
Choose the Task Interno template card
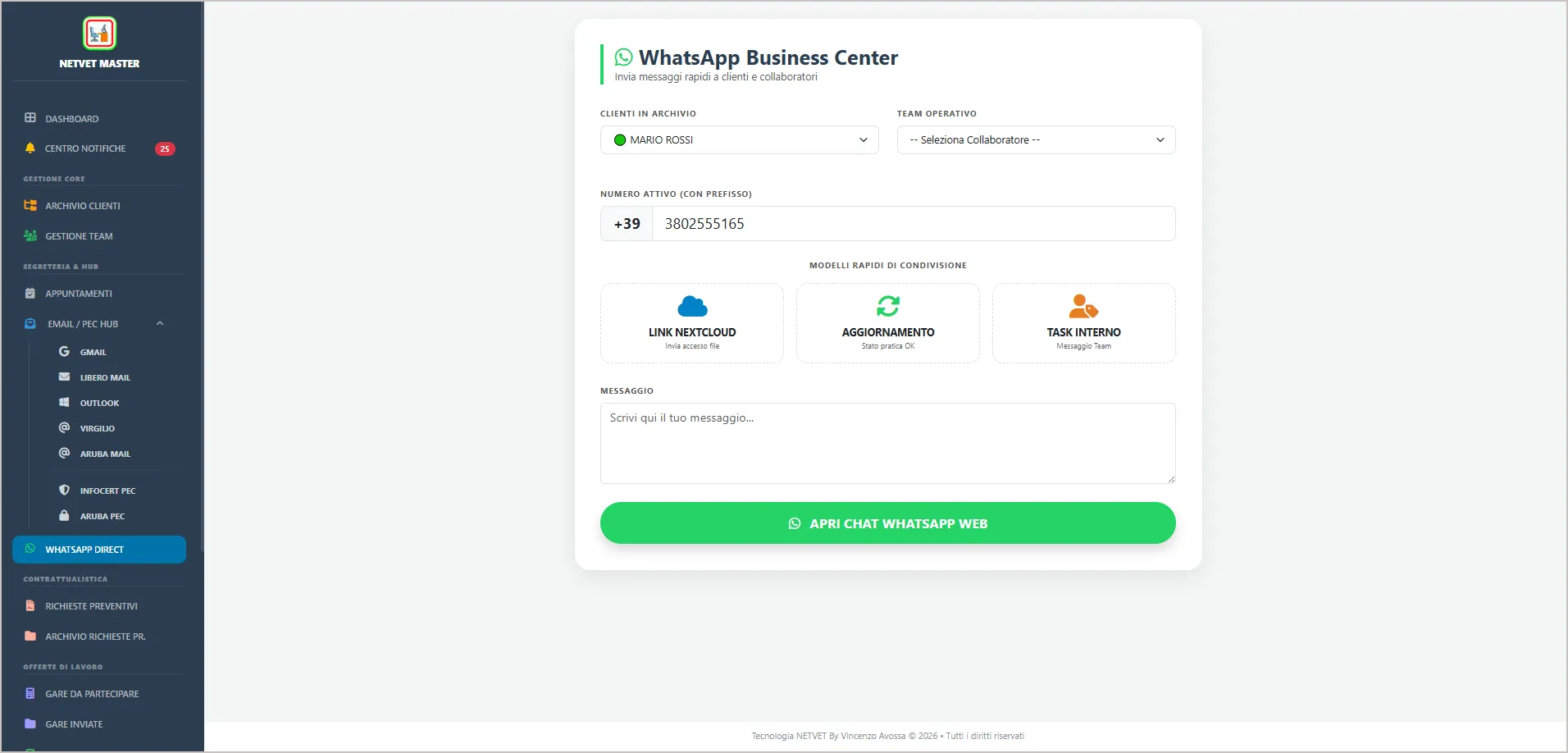[x=1084, y=323]
